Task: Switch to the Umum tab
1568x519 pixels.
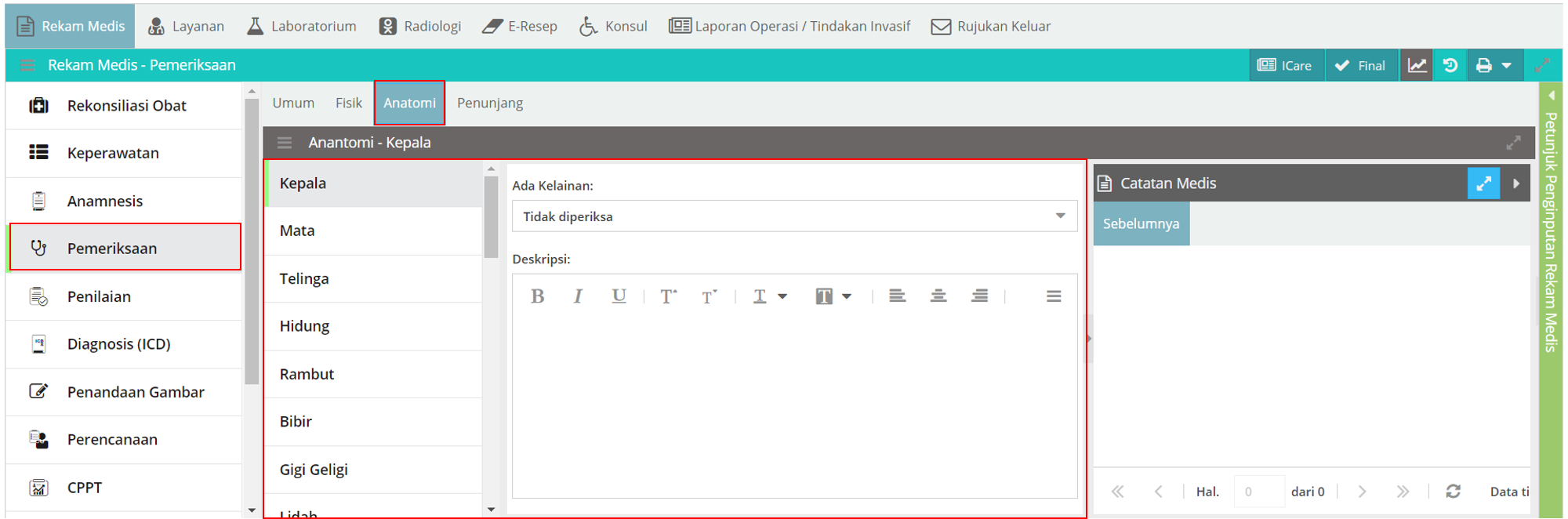Action: pos(293,103)
